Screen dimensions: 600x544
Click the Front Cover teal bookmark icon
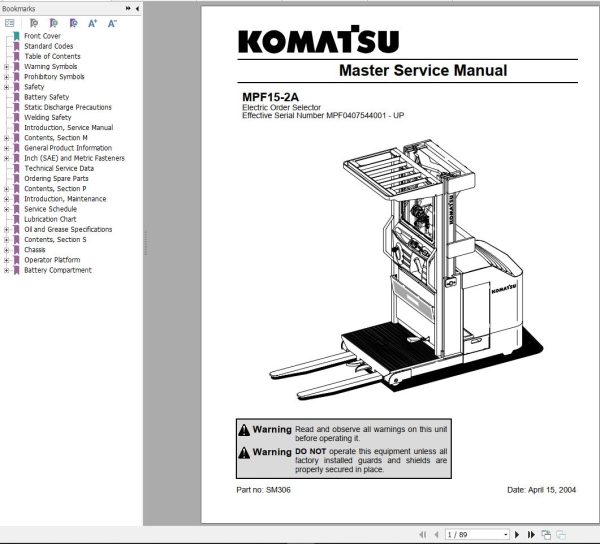pyautogui.click(x=16, y=36)
